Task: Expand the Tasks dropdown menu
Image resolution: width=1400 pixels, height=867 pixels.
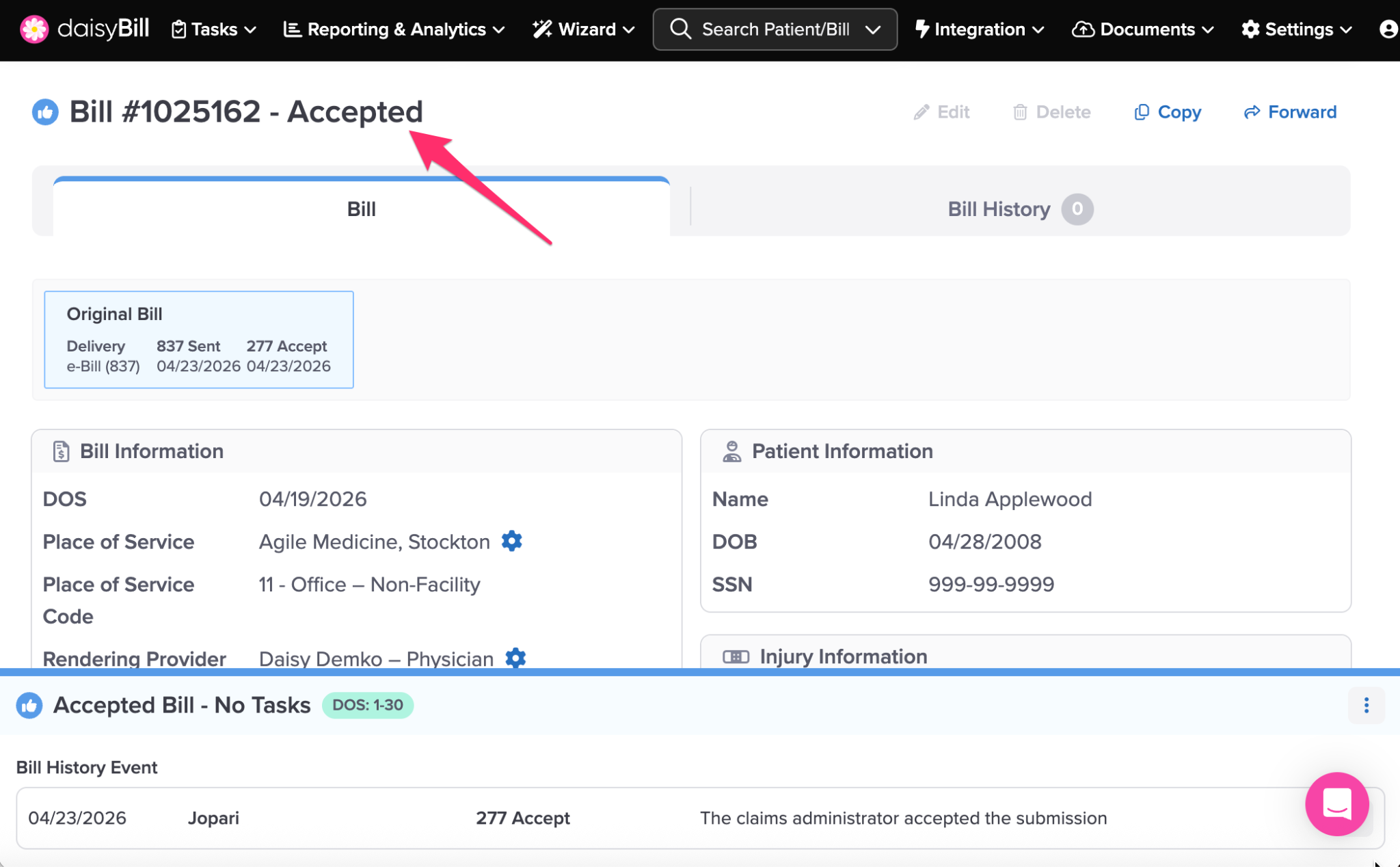Action: 214,29
